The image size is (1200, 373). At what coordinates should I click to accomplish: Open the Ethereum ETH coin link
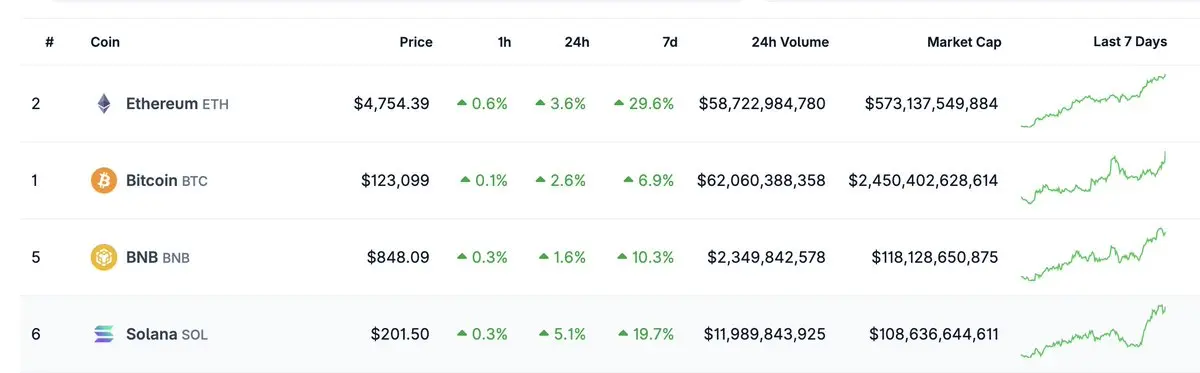pyautogui.click(x=177, y=104)
